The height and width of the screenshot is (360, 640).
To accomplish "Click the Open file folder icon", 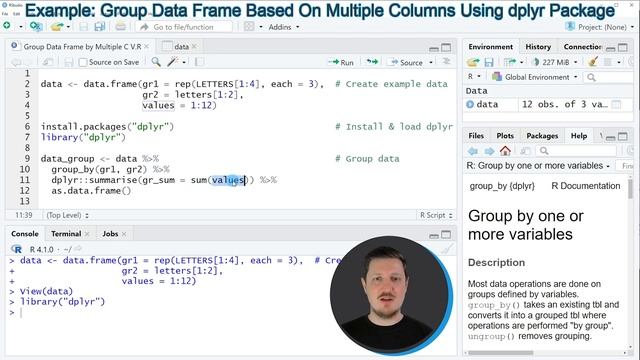I will 57,27.
